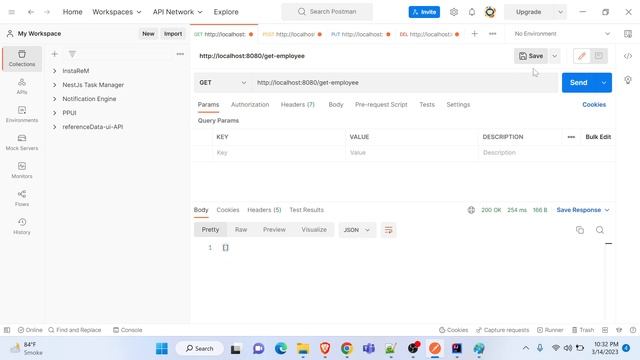Toggle line wrap icon in the response
Screen dimensions: 640x360
pyautogui.click(x=389, y=230)
